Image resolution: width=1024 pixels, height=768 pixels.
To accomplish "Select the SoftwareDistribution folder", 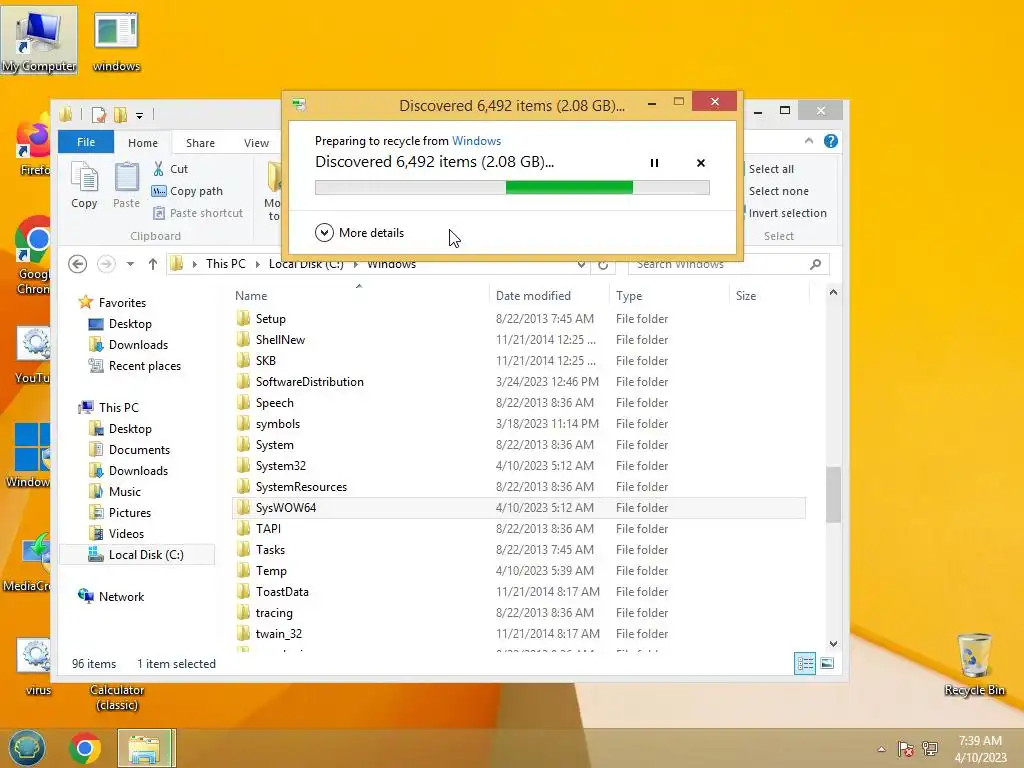I will (x=519, y=382).
